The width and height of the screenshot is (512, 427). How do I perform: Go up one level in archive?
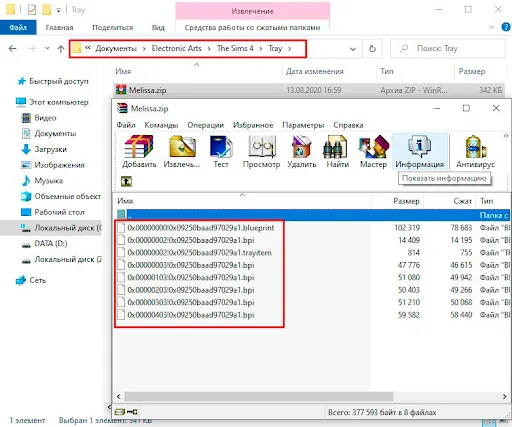click(126, 181)
